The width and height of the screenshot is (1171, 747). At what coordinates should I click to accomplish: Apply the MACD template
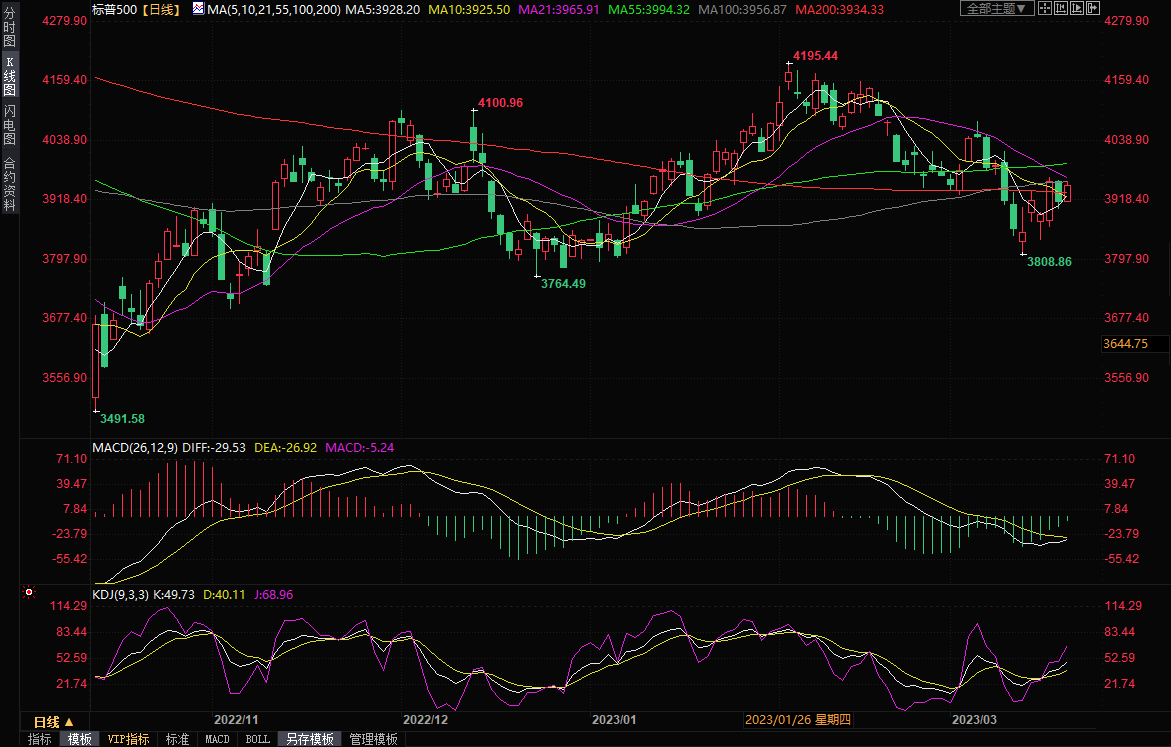[x=217, y=739]
